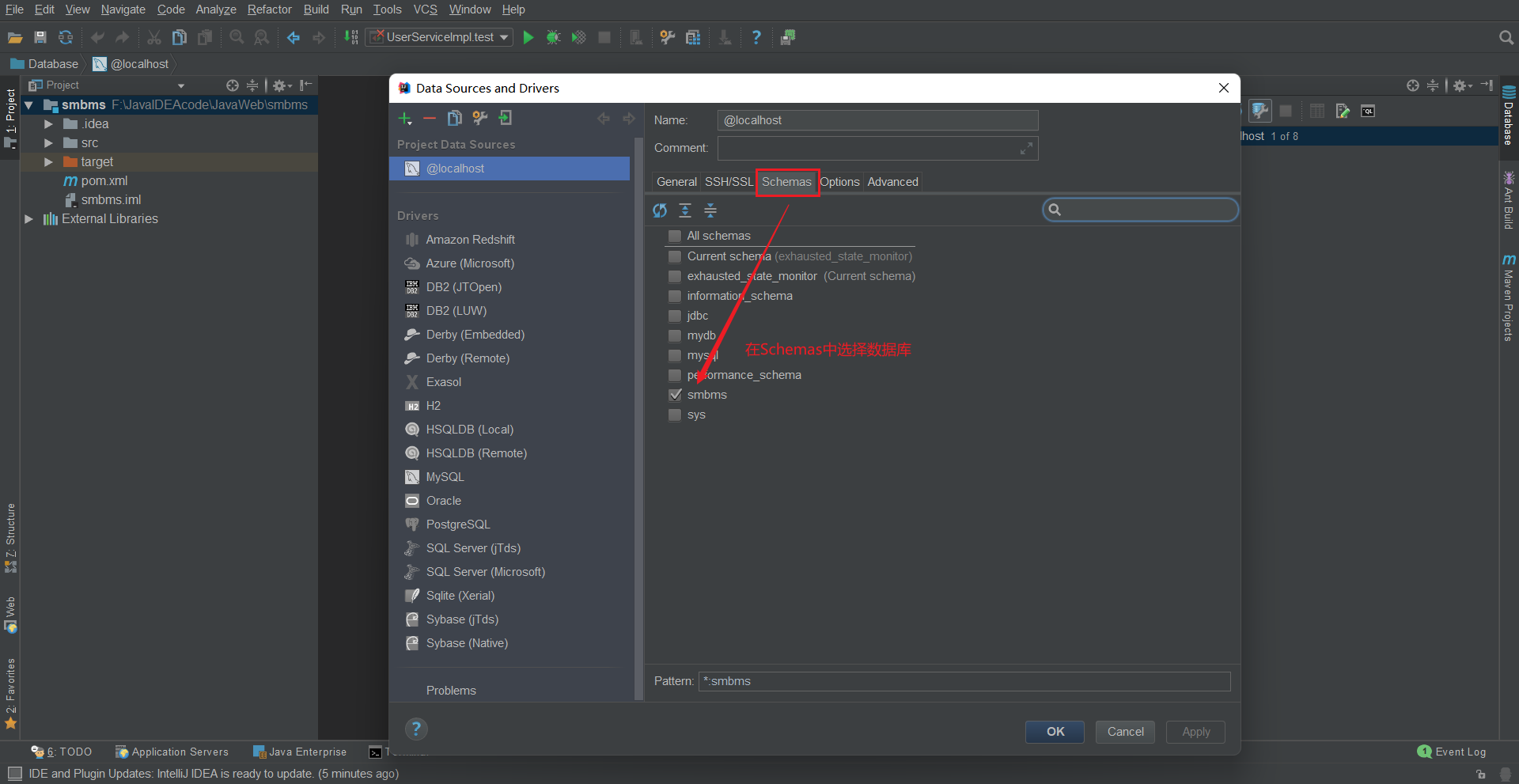Check the jdbc schema checkbox
The width and height of the screenshot is (1519, 784).
(x=675, y=316)
